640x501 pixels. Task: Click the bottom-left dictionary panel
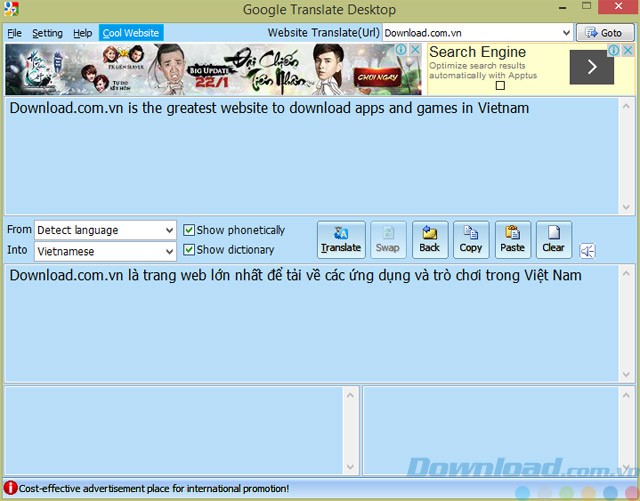[x=174, y=431]
